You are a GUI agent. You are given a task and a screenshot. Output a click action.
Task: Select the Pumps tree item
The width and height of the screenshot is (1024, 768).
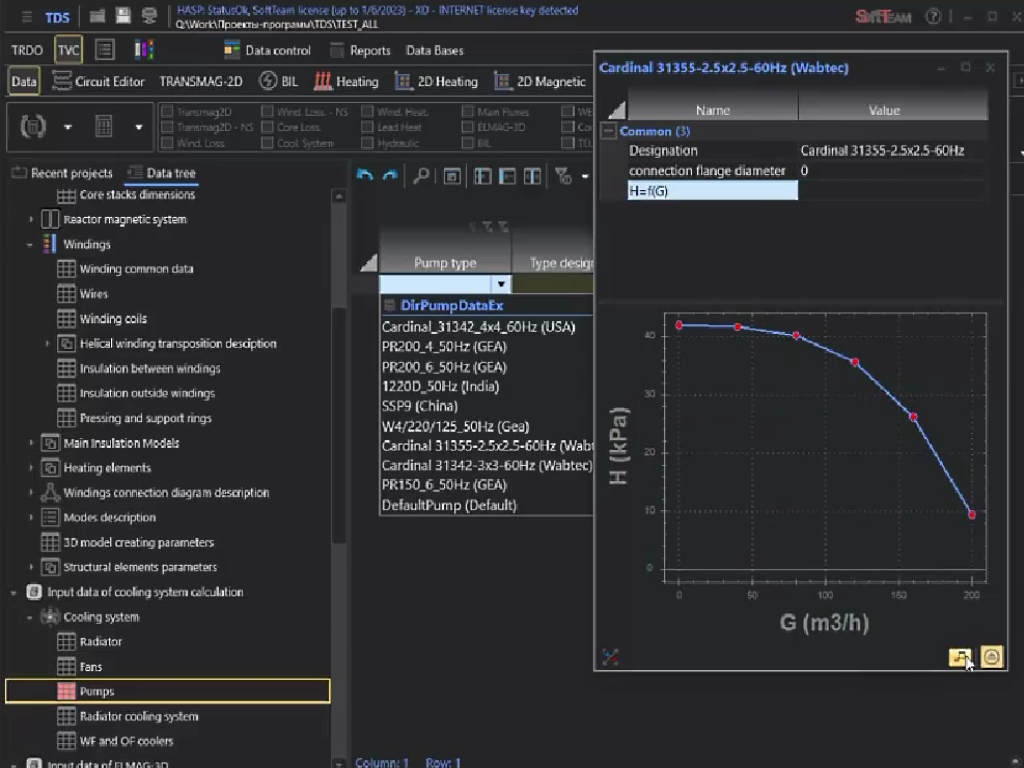click(x=168, y=691)
